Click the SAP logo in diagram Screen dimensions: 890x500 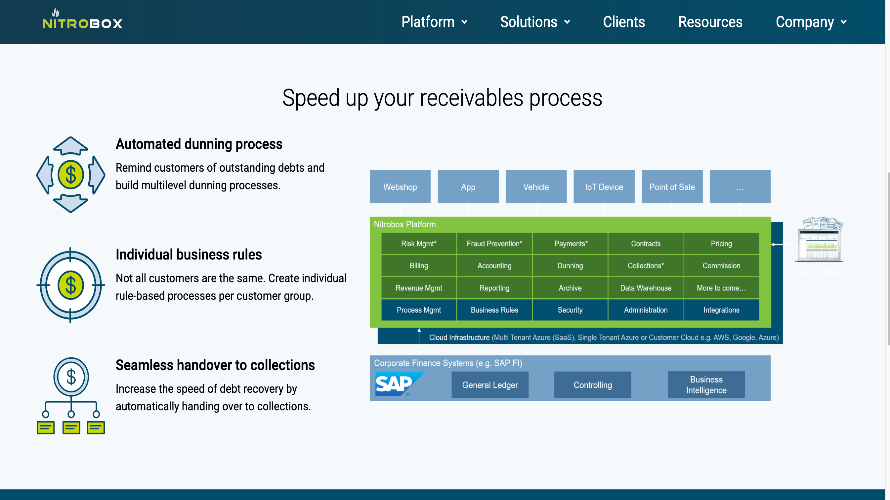(x=399, y=384)
